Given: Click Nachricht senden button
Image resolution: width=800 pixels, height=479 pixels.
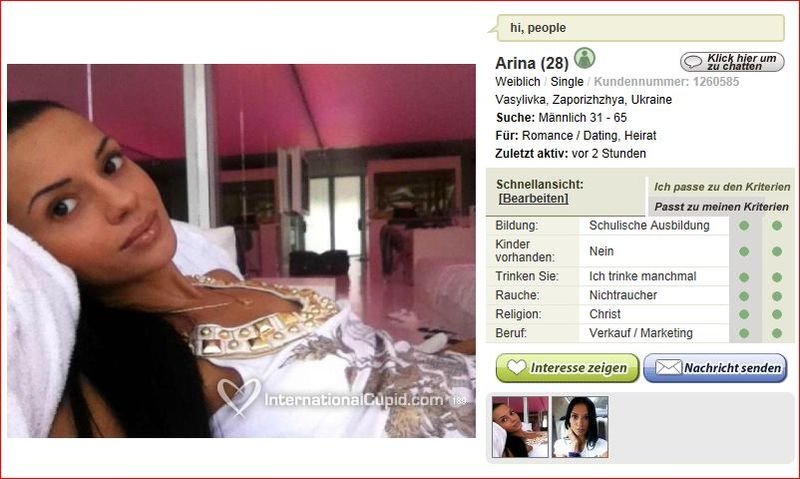Looking at the screenshot, I should pos(715,368).
